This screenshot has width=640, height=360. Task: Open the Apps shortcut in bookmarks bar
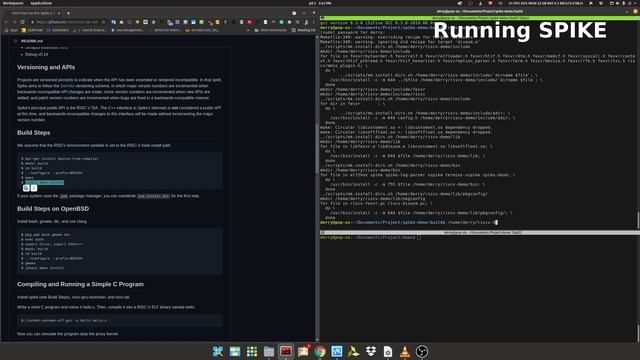pos(11,30)
